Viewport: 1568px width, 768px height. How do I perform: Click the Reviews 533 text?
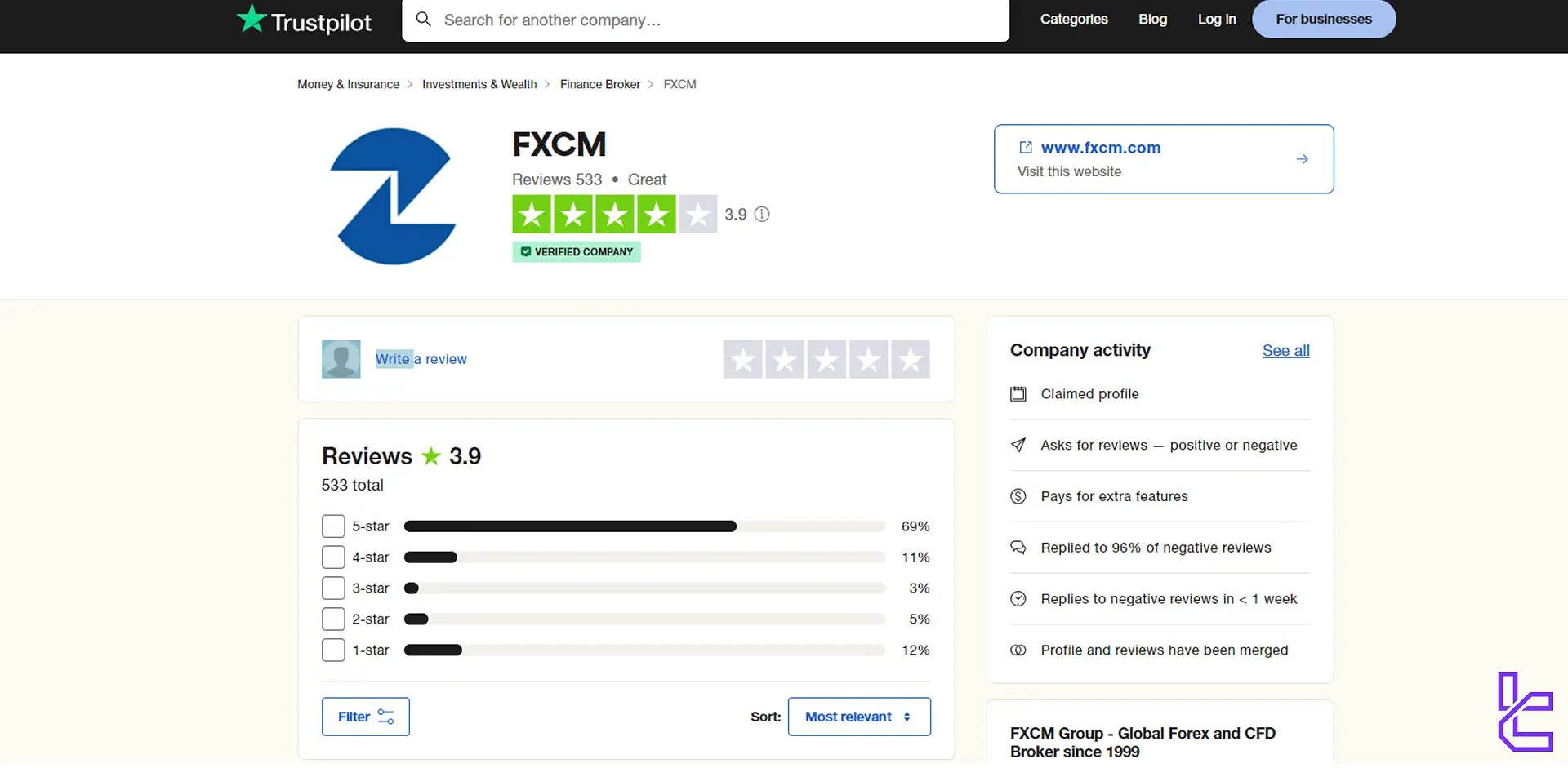coord(557,180)
